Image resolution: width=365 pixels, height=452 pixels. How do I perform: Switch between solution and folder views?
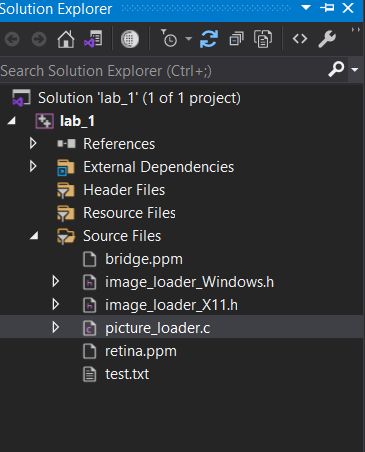(93, 39)
